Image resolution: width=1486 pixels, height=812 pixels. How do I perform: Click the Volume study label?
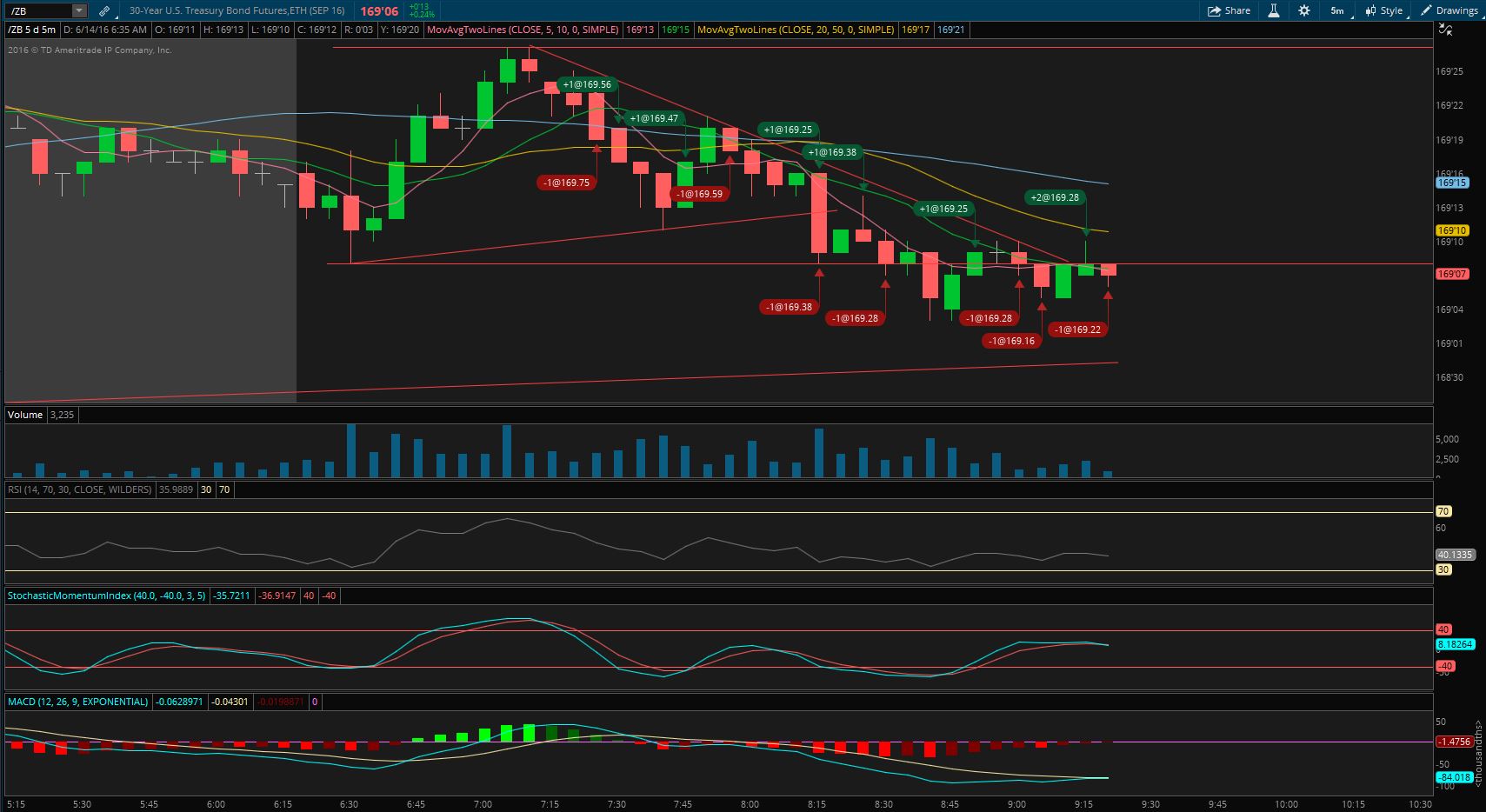25,415
